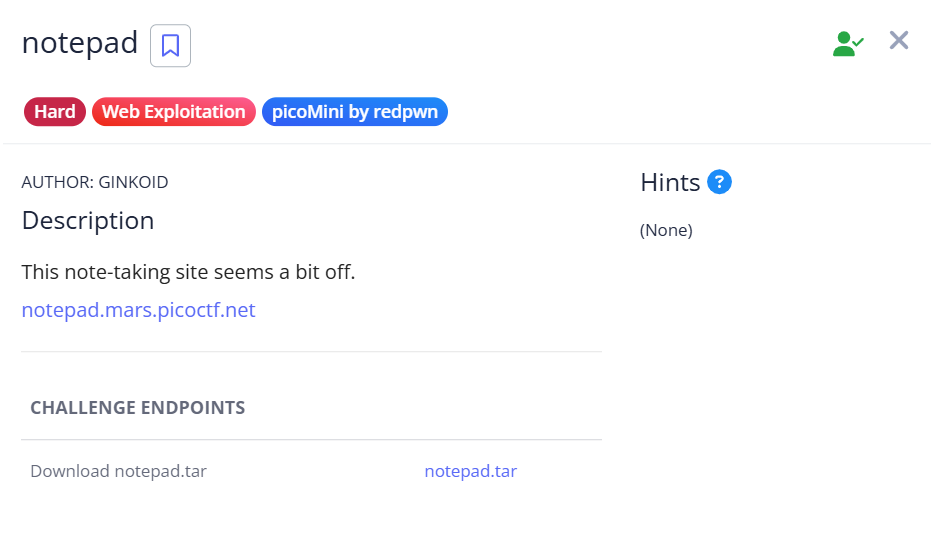Click the "Download notepad.tar" row label
The width and height of the screenshot is (938, 540).
(x=118, y=471)
